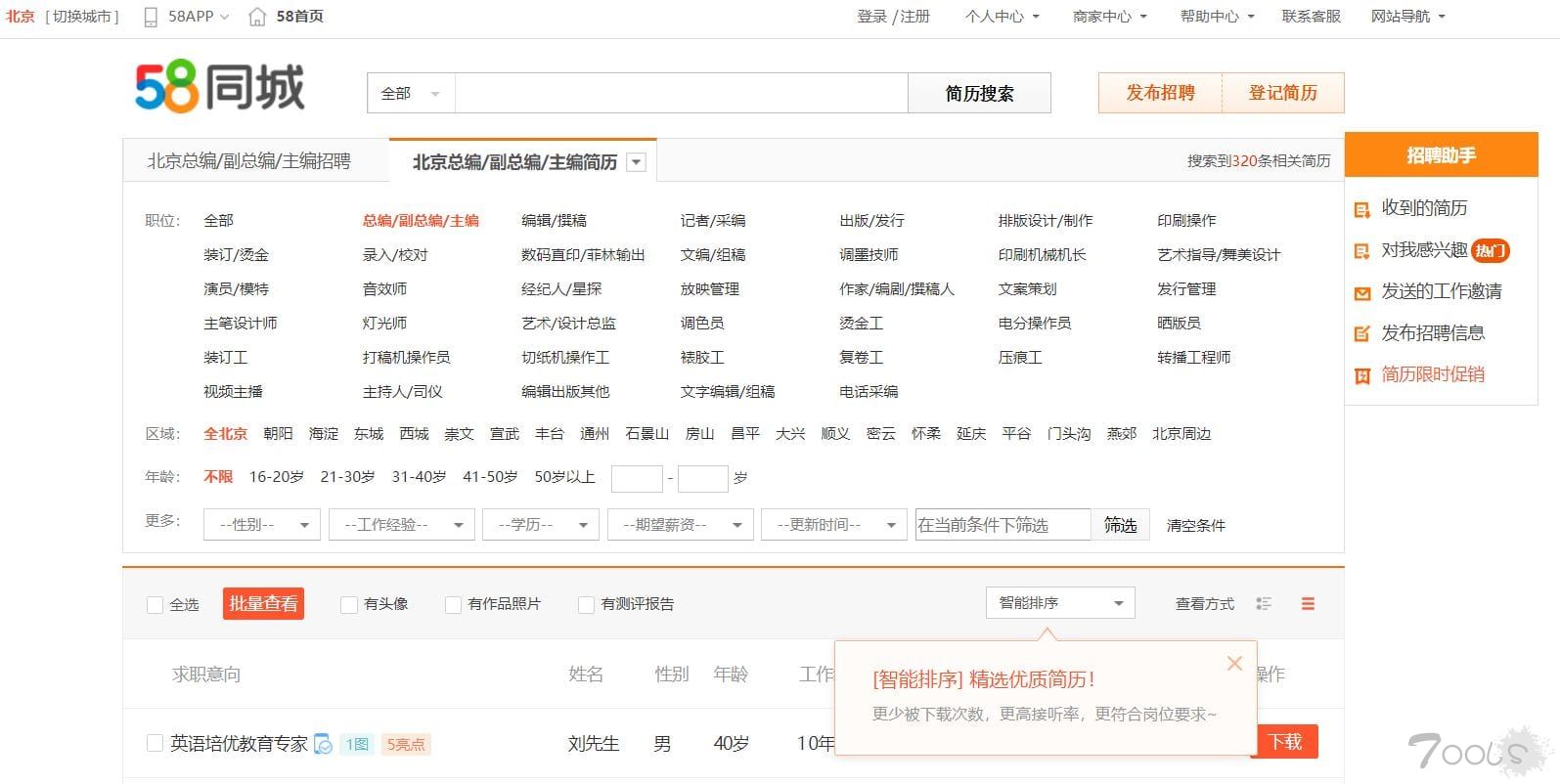
Task: Open the 个人中心 menu
Action: (1002, 17)
